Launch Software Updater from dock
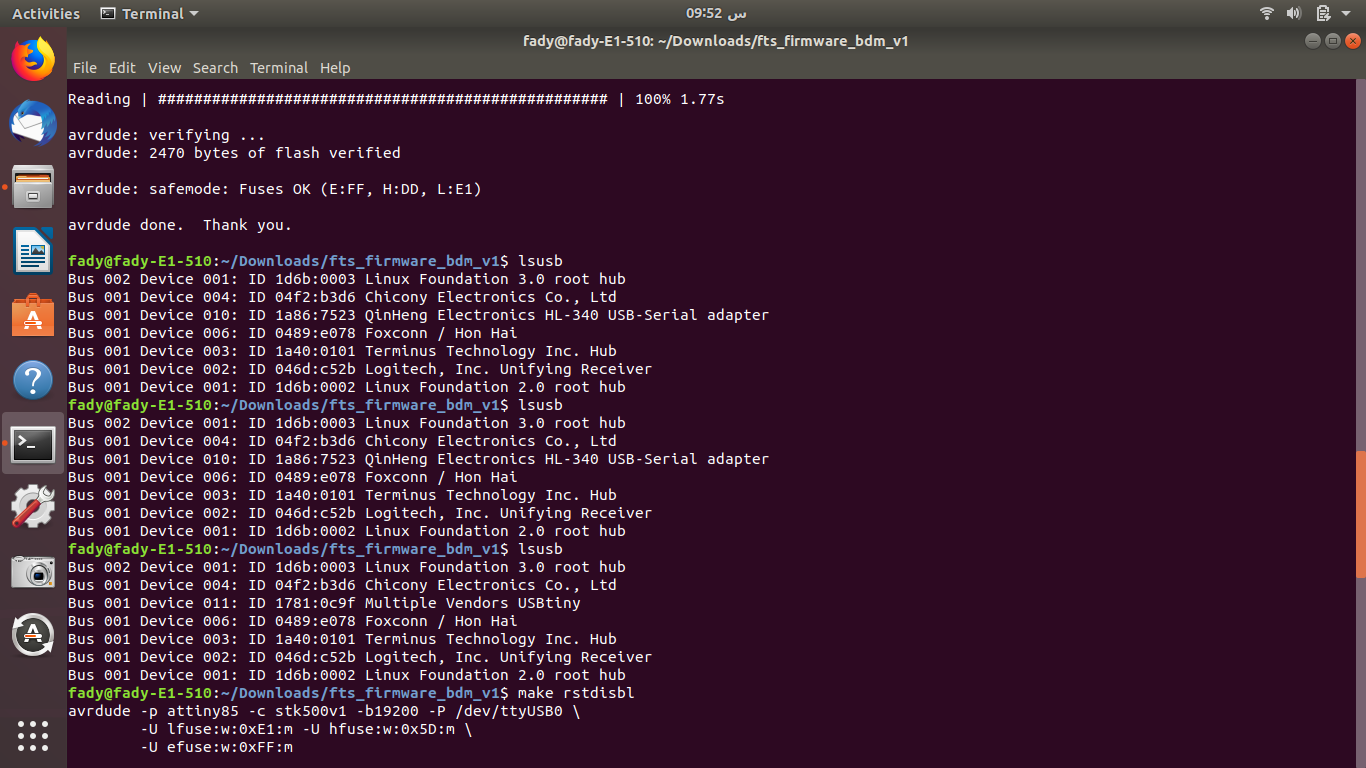The height and width of the screenshot is (768, 1366). coord(33,635)
